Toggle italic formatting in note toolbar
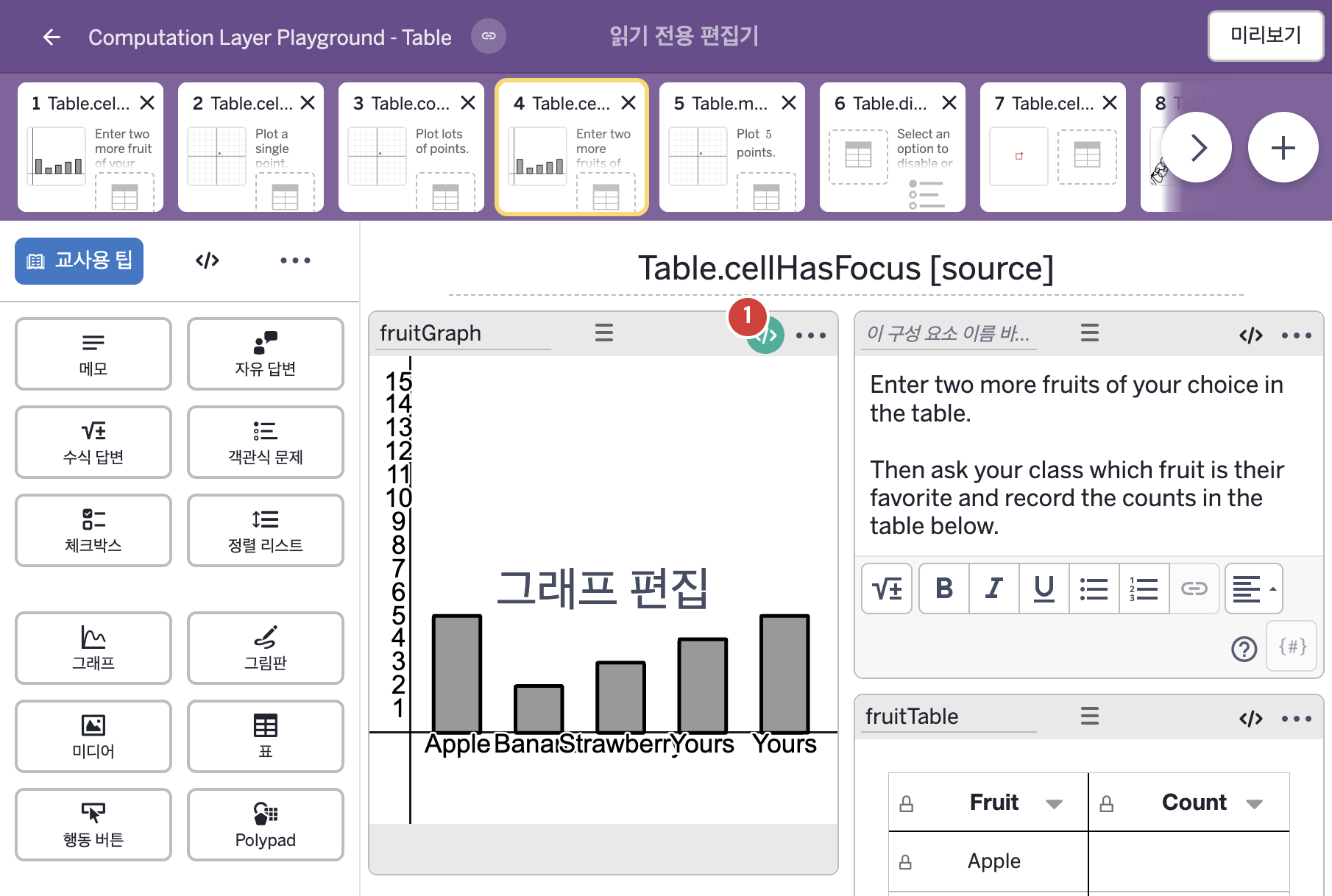 pyautogui.click(x=994, y=589)
